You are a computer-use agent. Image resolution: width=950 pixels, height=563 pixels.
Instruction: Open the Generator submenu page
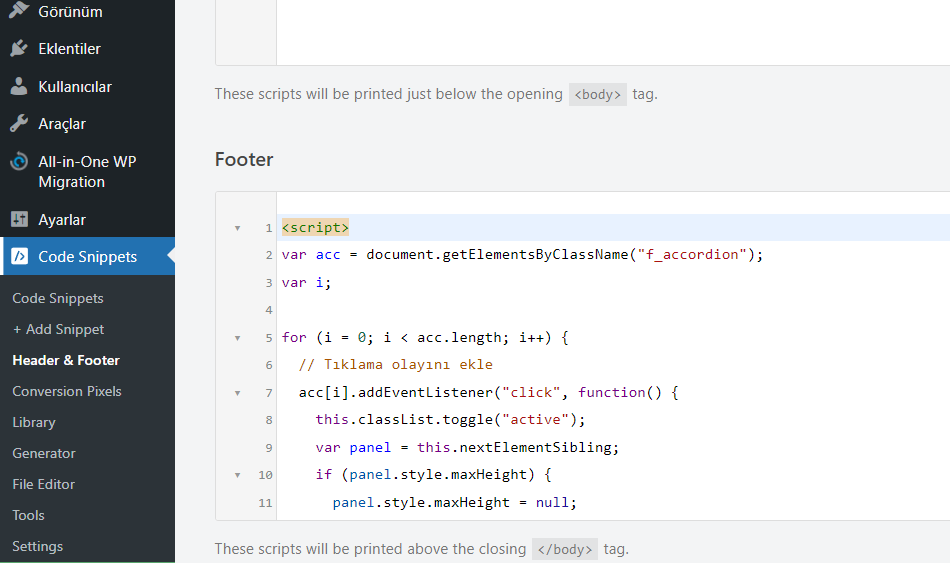[x=44, y=453]
